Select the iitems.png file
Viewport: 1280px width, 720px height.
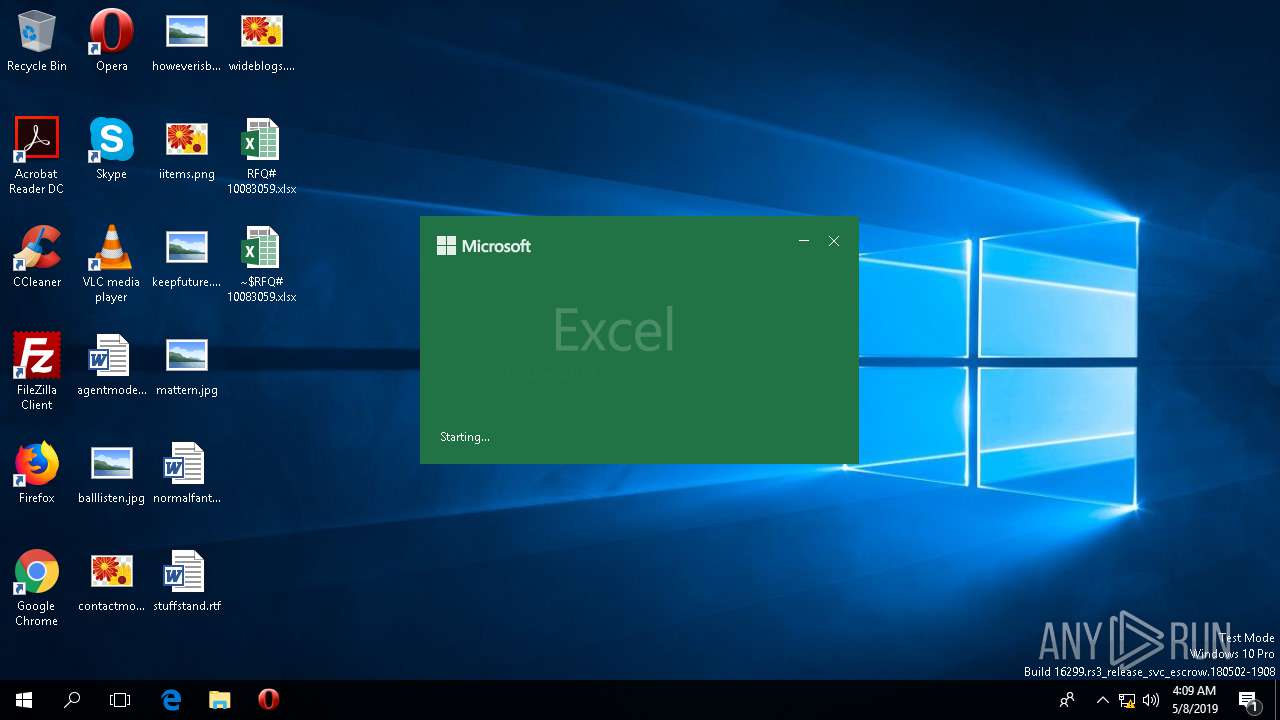[186, 149]
